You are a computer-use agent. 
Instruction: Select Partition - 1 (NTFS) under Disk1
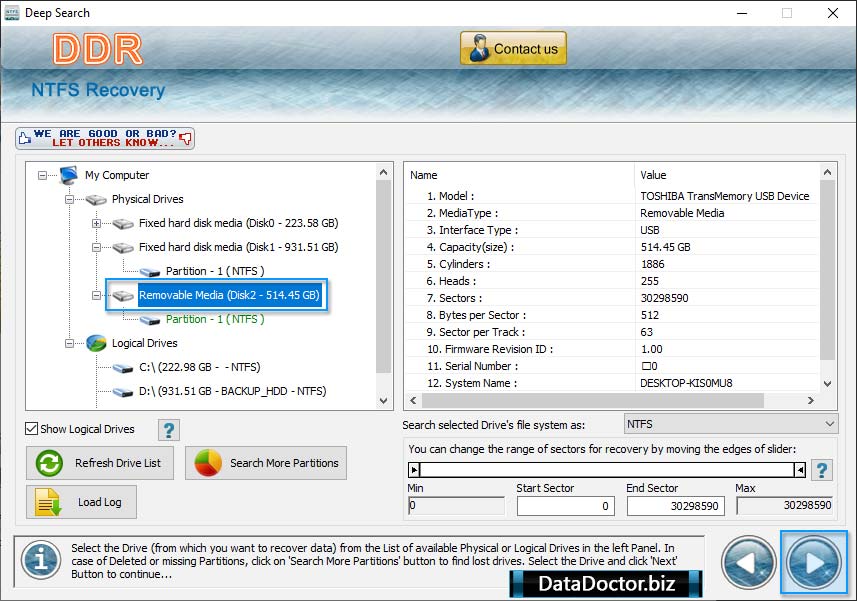click(215, 271)
